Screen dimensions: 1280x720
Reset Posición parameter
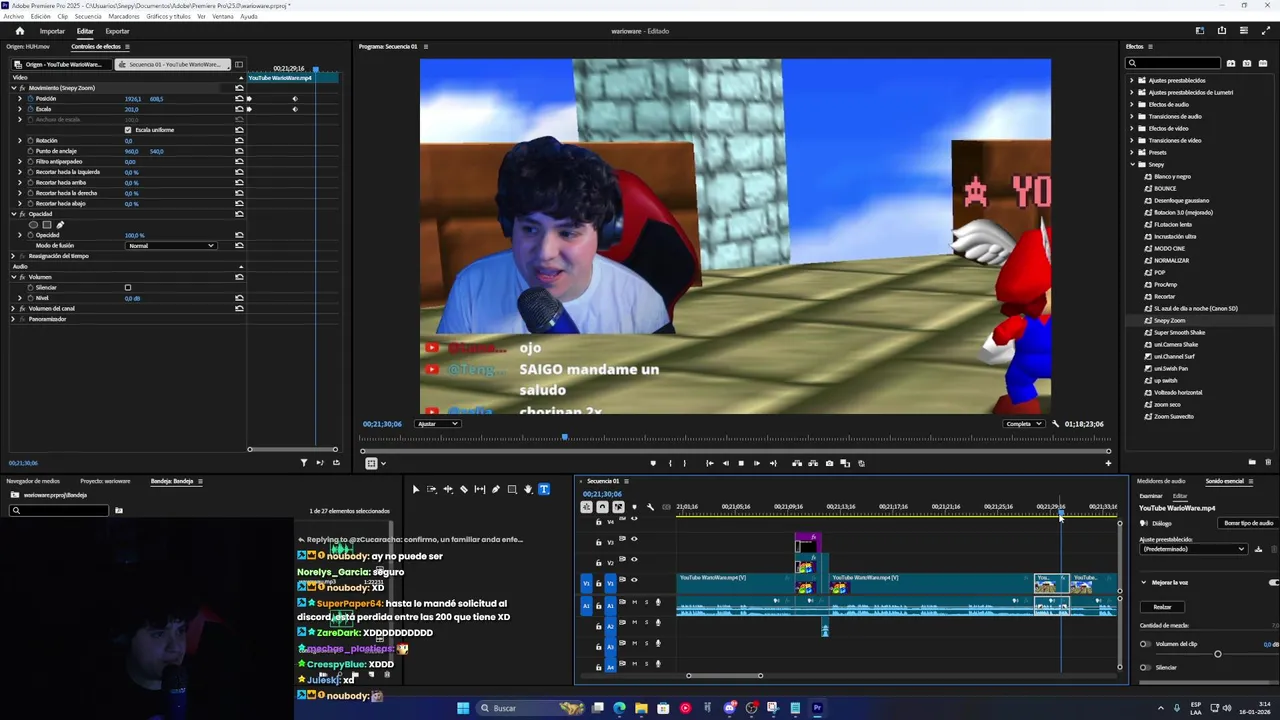[239, 99]
